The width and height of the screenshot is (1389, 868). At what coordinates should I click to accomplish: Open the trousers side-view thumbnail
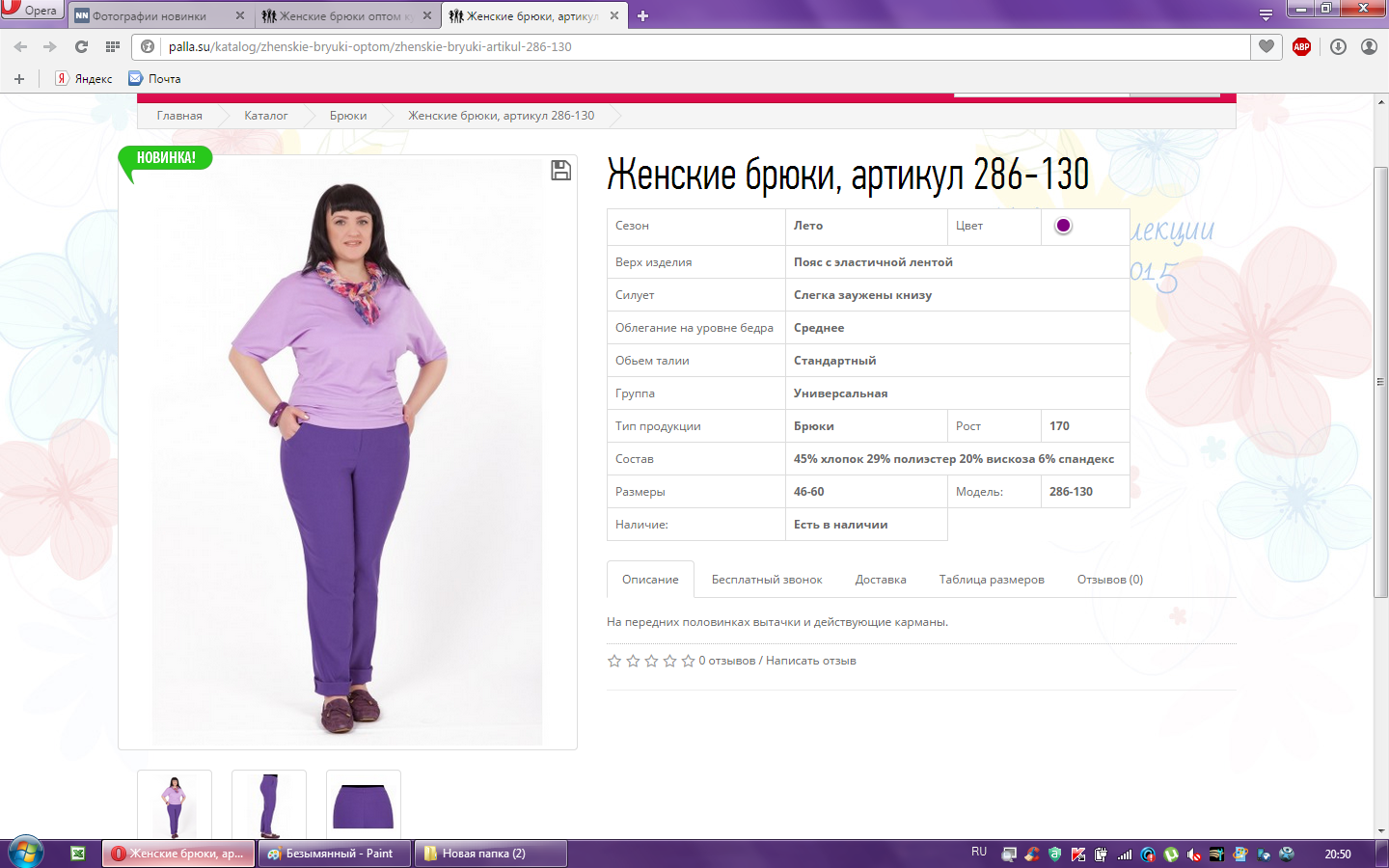269,805
